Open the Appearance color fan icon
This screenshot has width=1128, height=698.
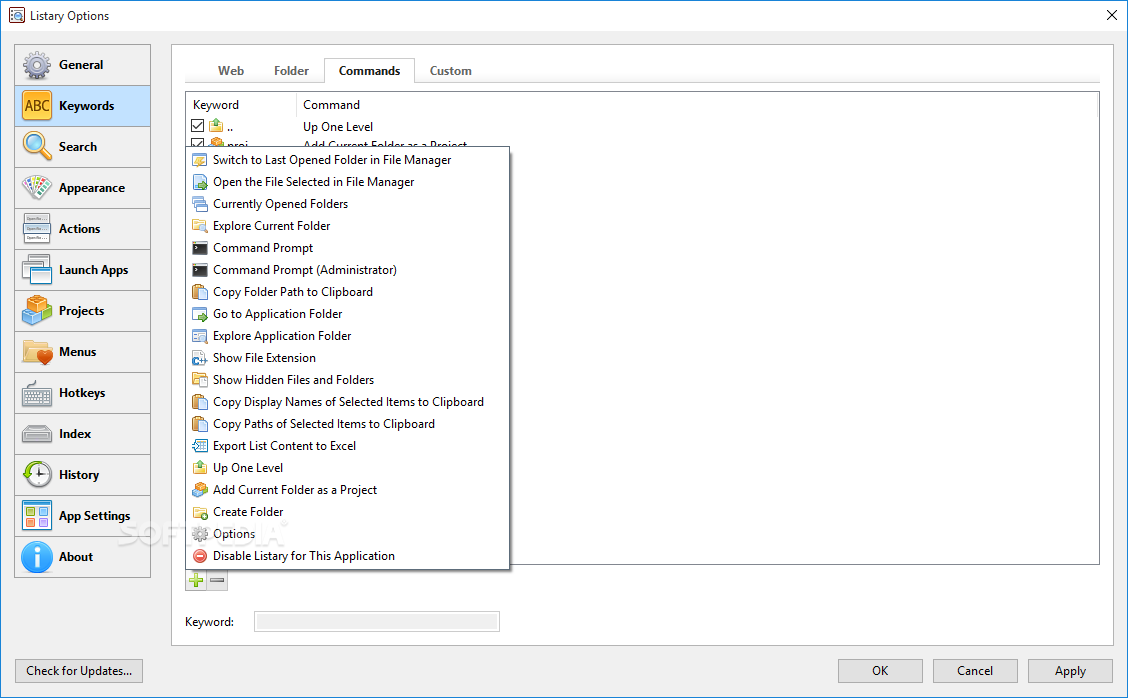37,188
